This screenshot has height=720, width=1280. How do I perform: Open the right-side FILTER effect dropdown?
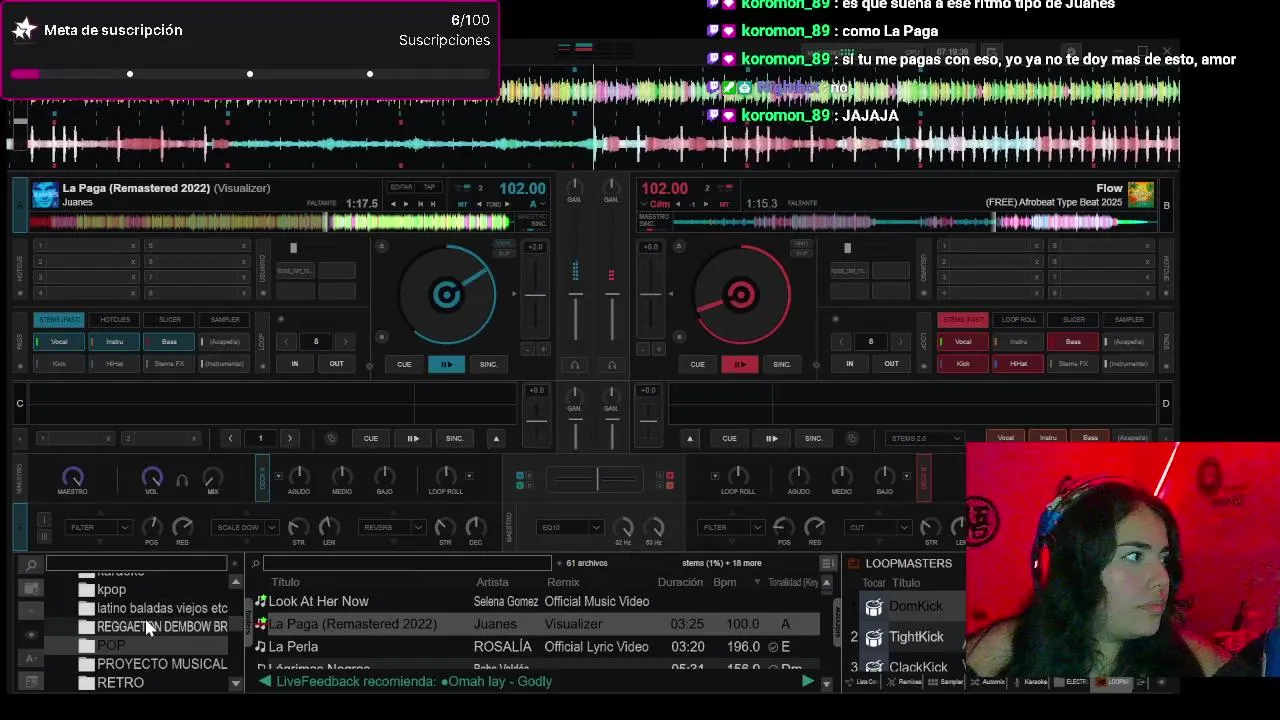click(x=730, y=527)
